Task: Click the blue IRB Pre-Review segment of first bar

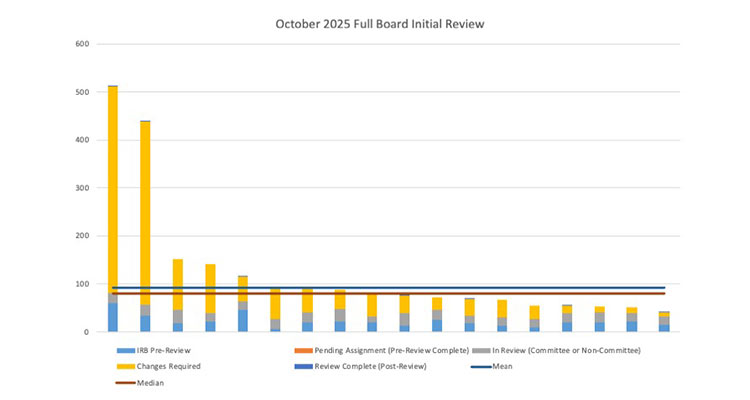Action: coord(113,317)
